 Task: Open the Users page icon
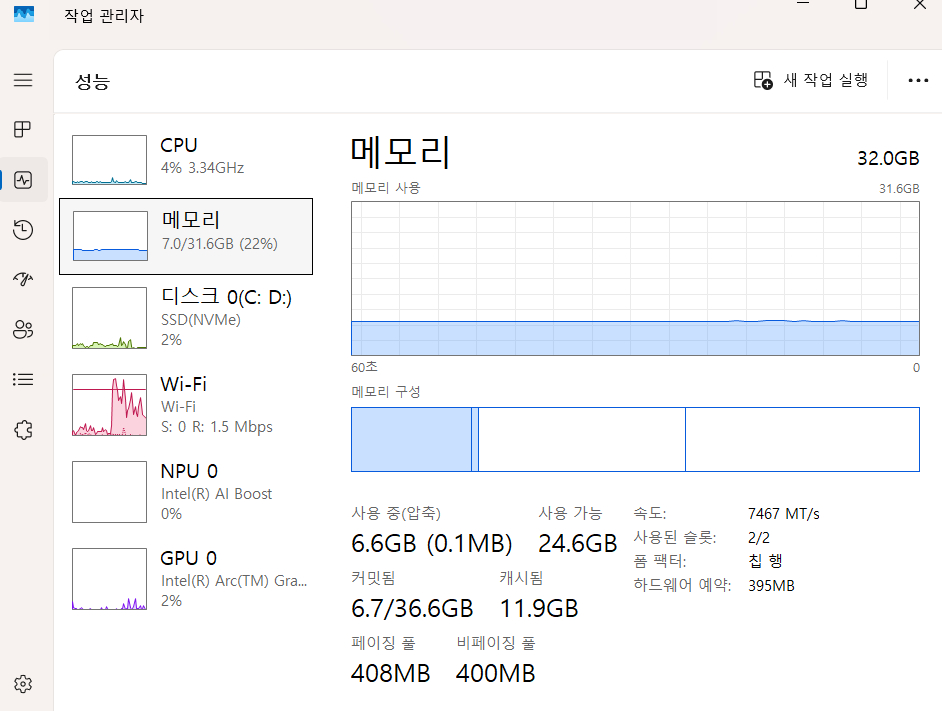pos(23,330)
